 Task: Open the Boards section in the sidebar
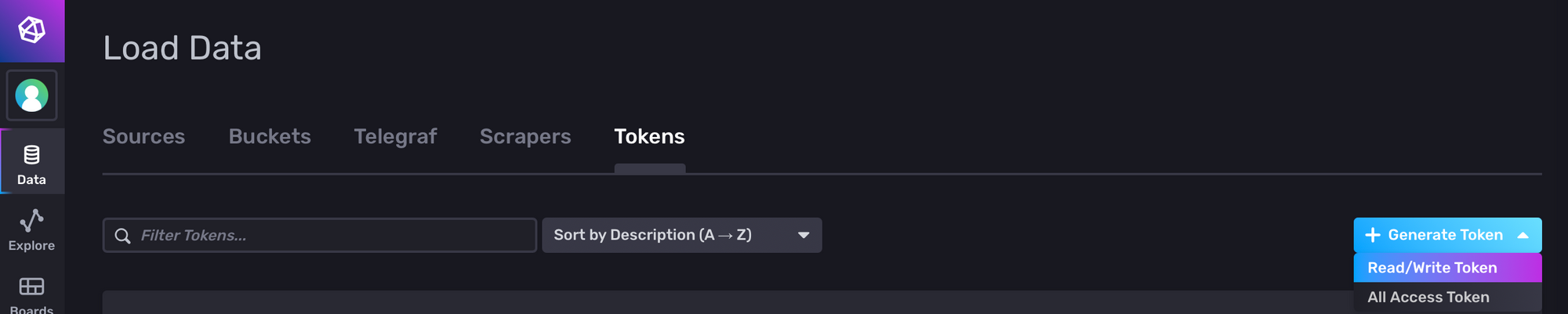32,295
